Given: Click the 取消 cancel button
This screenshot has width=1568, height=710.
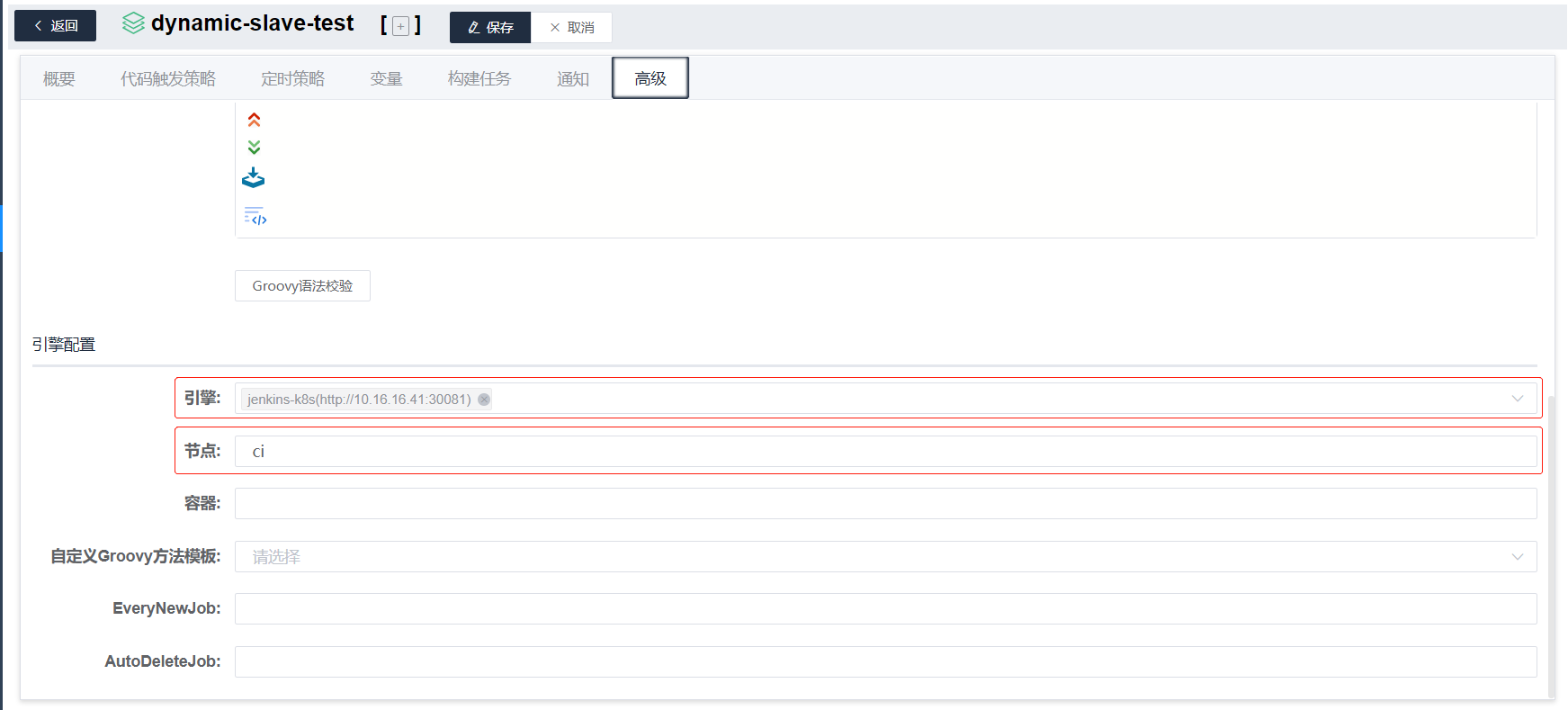Looking at the screenshot, I should (x=572, y=27).
